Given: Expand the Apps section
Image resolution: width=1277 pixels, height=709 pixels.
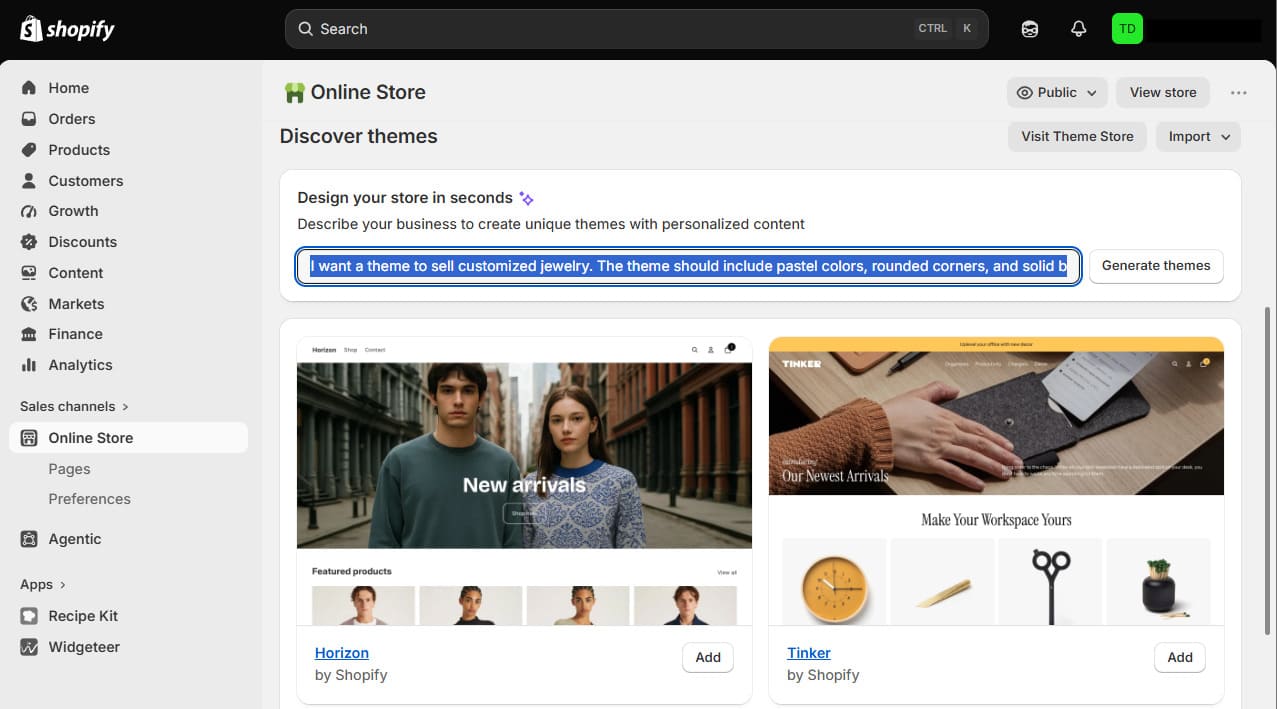Looking at the screenshot, I should pos(43,584).
